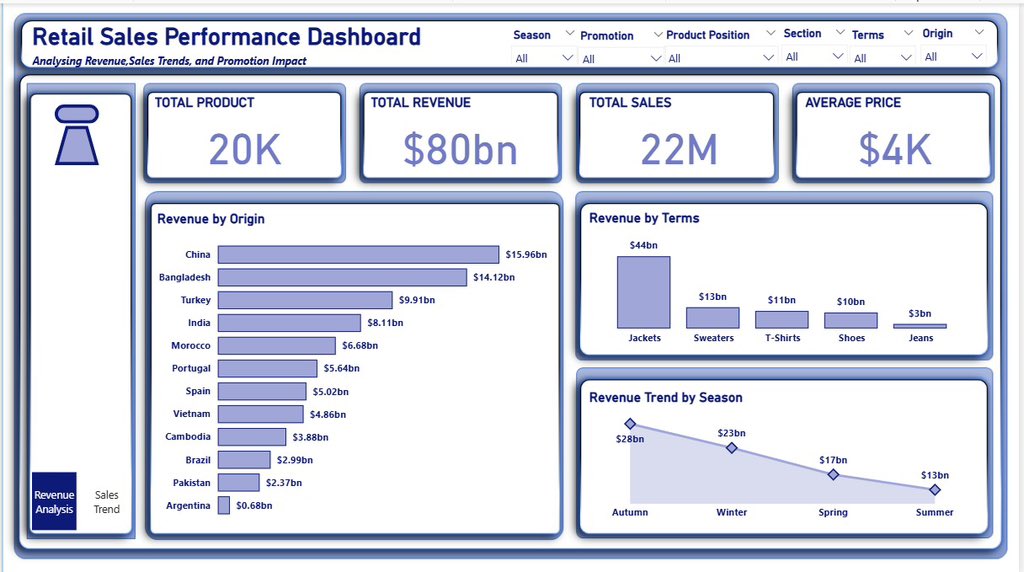
Task: Click the Revenue by Origin chart title
Action: click(x=211, y=219)
